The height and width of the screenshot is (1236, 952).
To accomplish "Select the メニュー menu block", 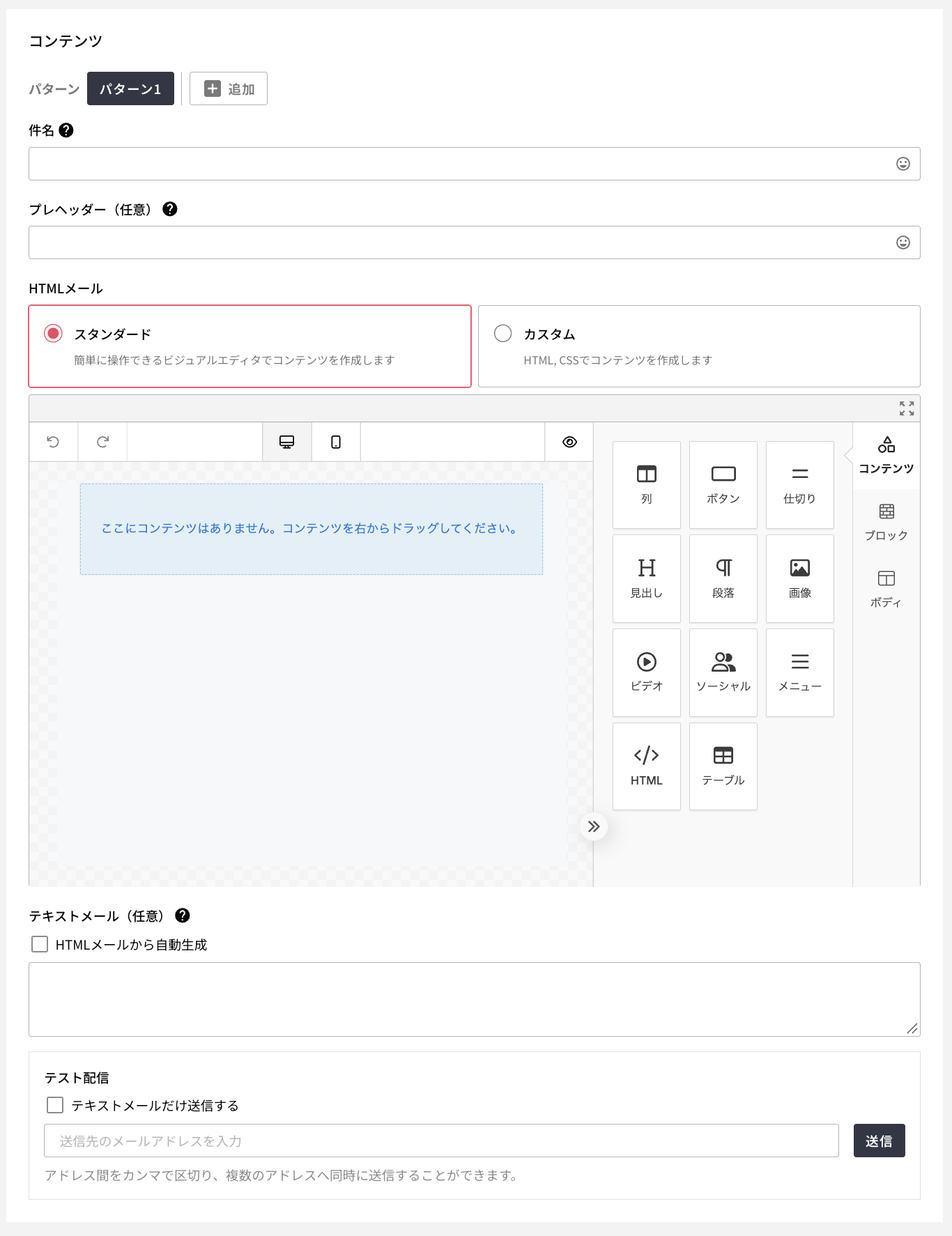I will 799,672.
